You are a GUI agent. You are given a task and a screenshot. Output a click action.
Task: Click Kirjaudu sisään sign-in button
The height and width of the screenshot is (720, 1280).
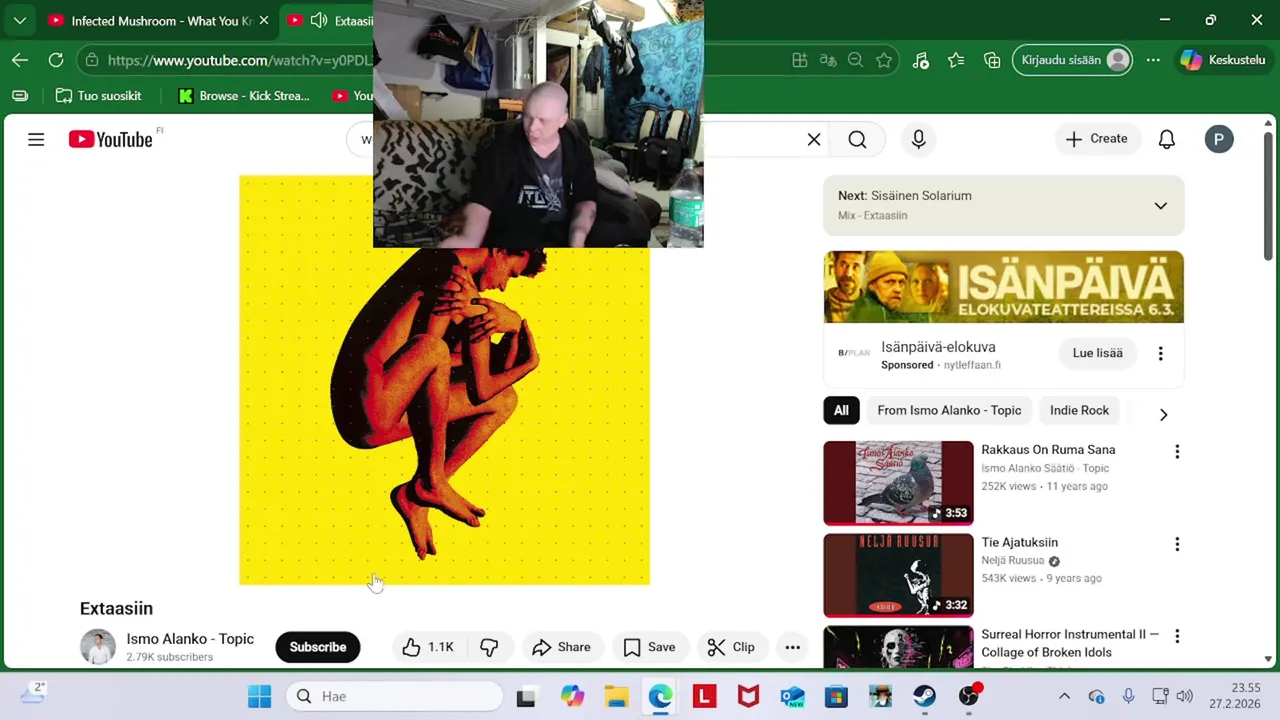tap(1072, 60)
